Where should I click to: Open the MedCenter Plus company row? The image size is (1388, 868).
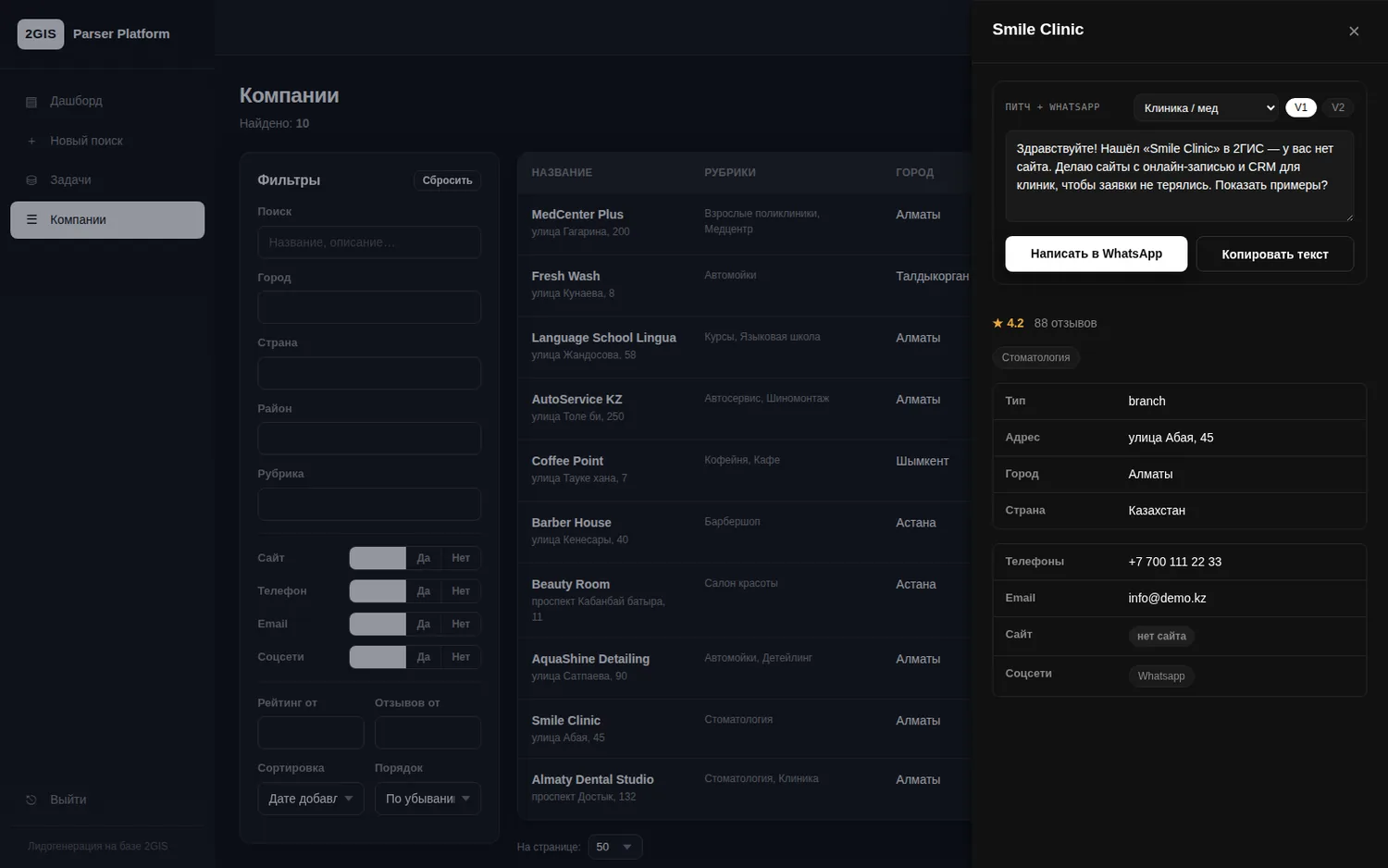click(x=744, y=224)
